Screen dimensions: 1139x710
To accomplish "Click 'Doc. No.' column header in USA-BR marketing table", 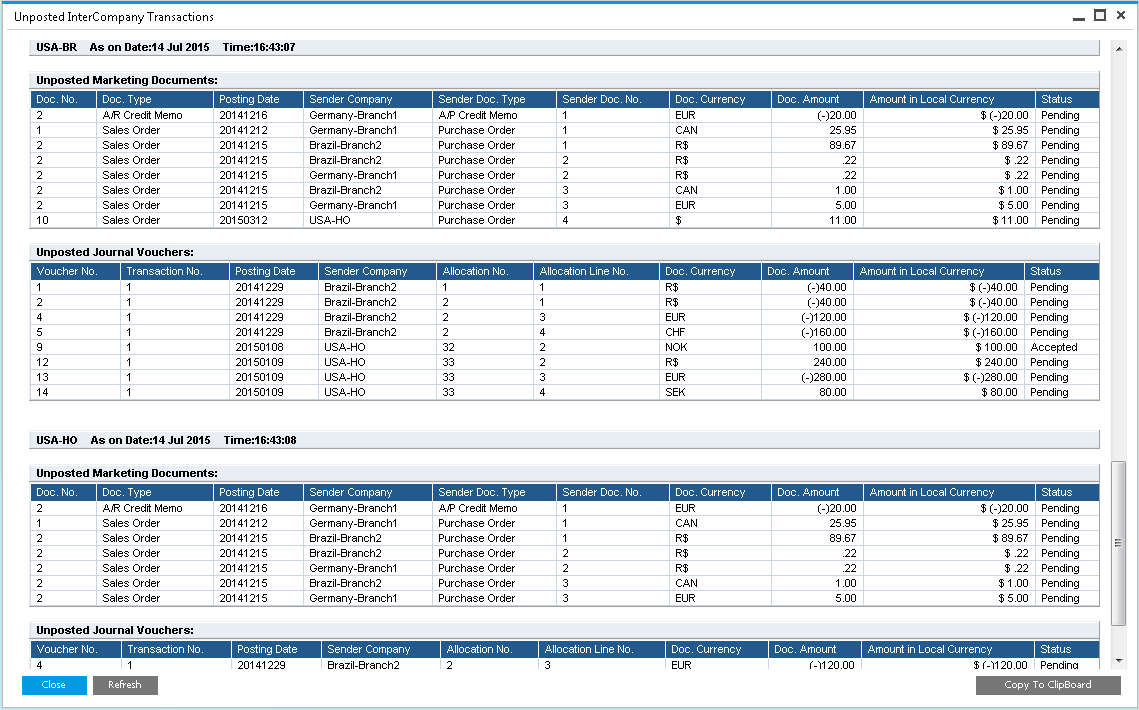I will click(63, 99).
